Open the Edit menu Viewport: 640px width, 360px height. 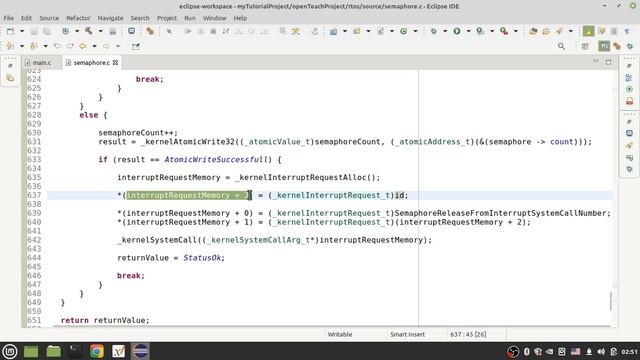click(x=27, y=18)
